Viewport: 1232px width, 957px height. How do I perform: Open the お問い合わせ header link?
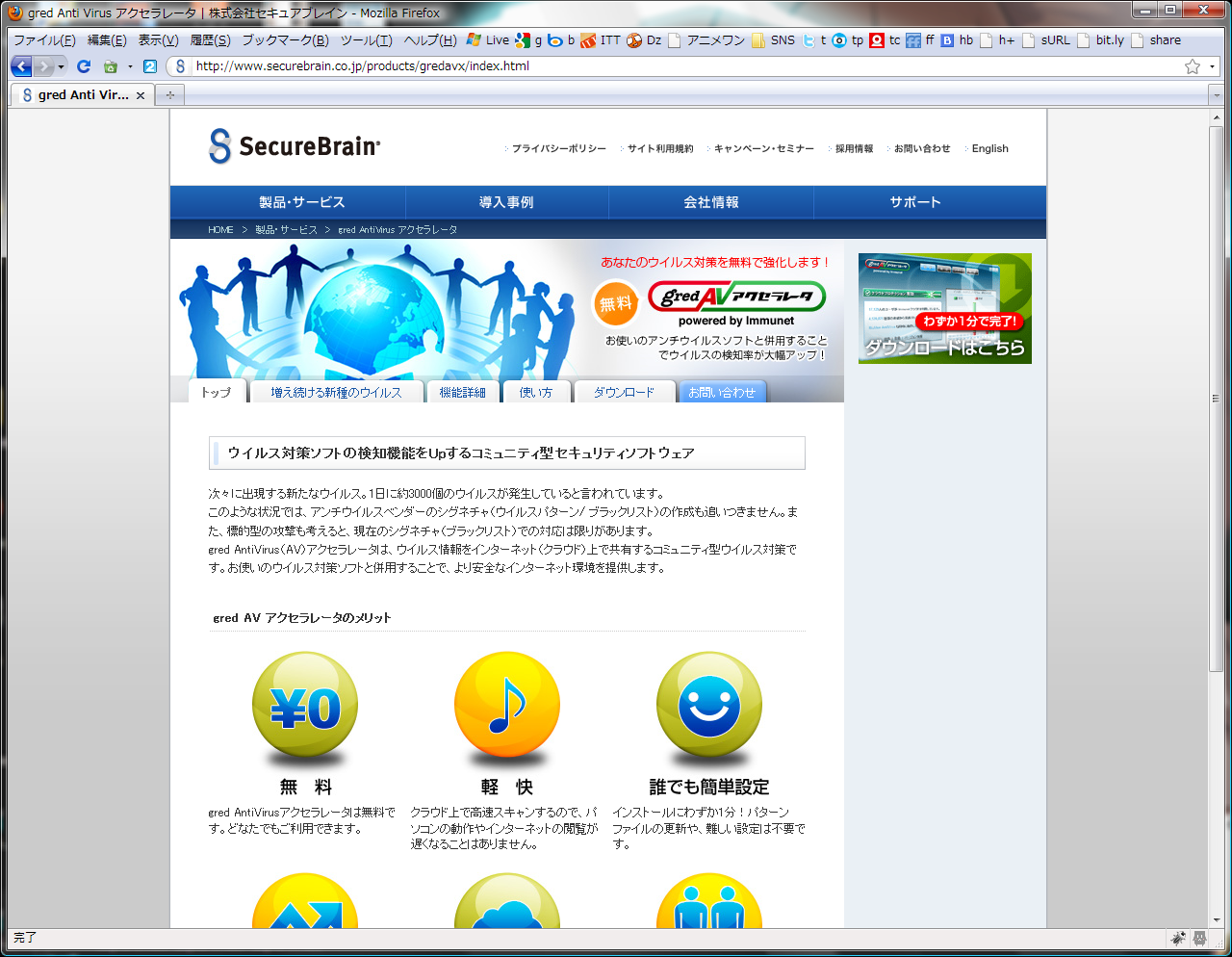pos(922,149)
